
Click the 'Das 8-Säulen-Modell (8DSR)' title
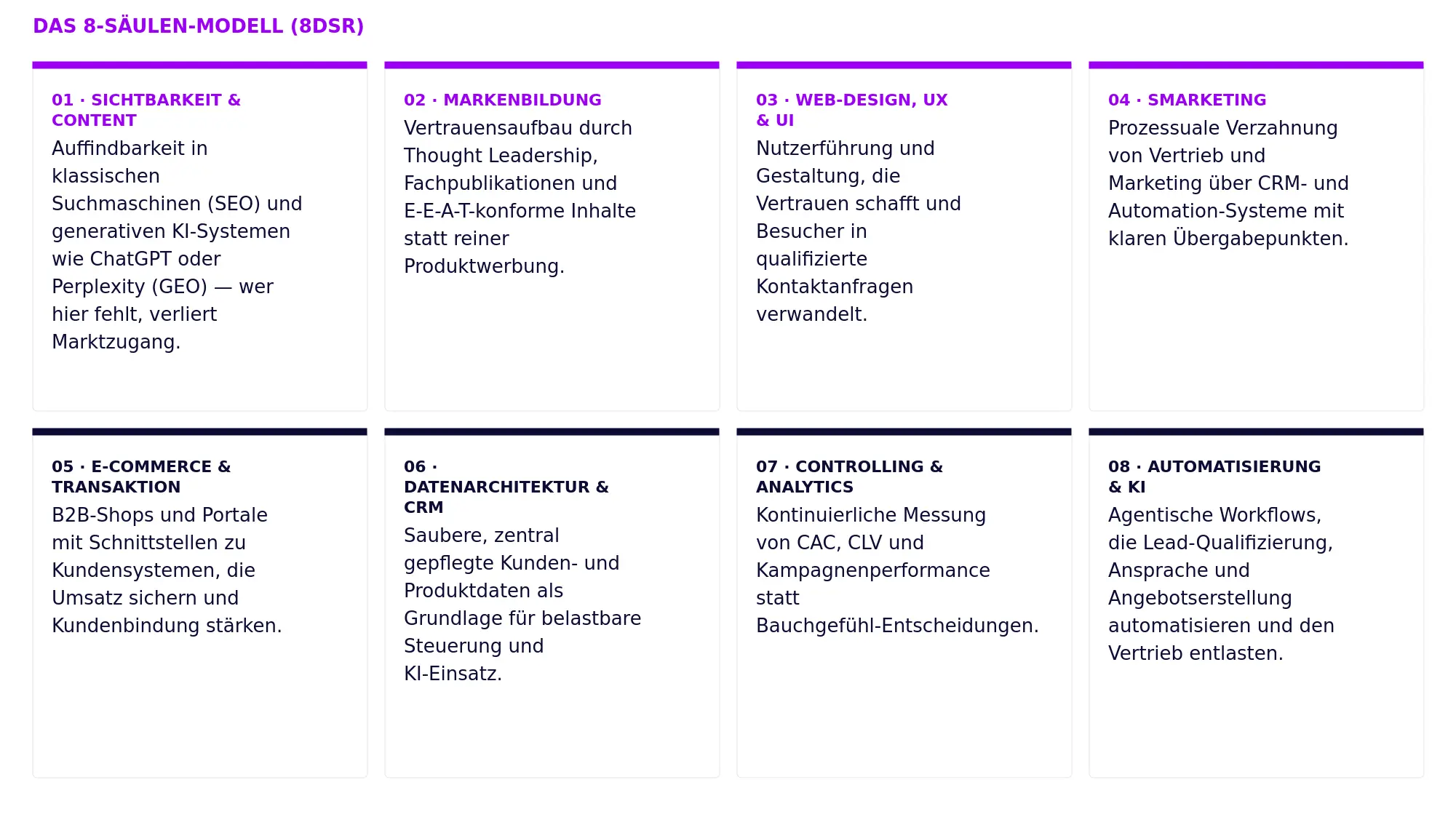[x=198, y=26]
